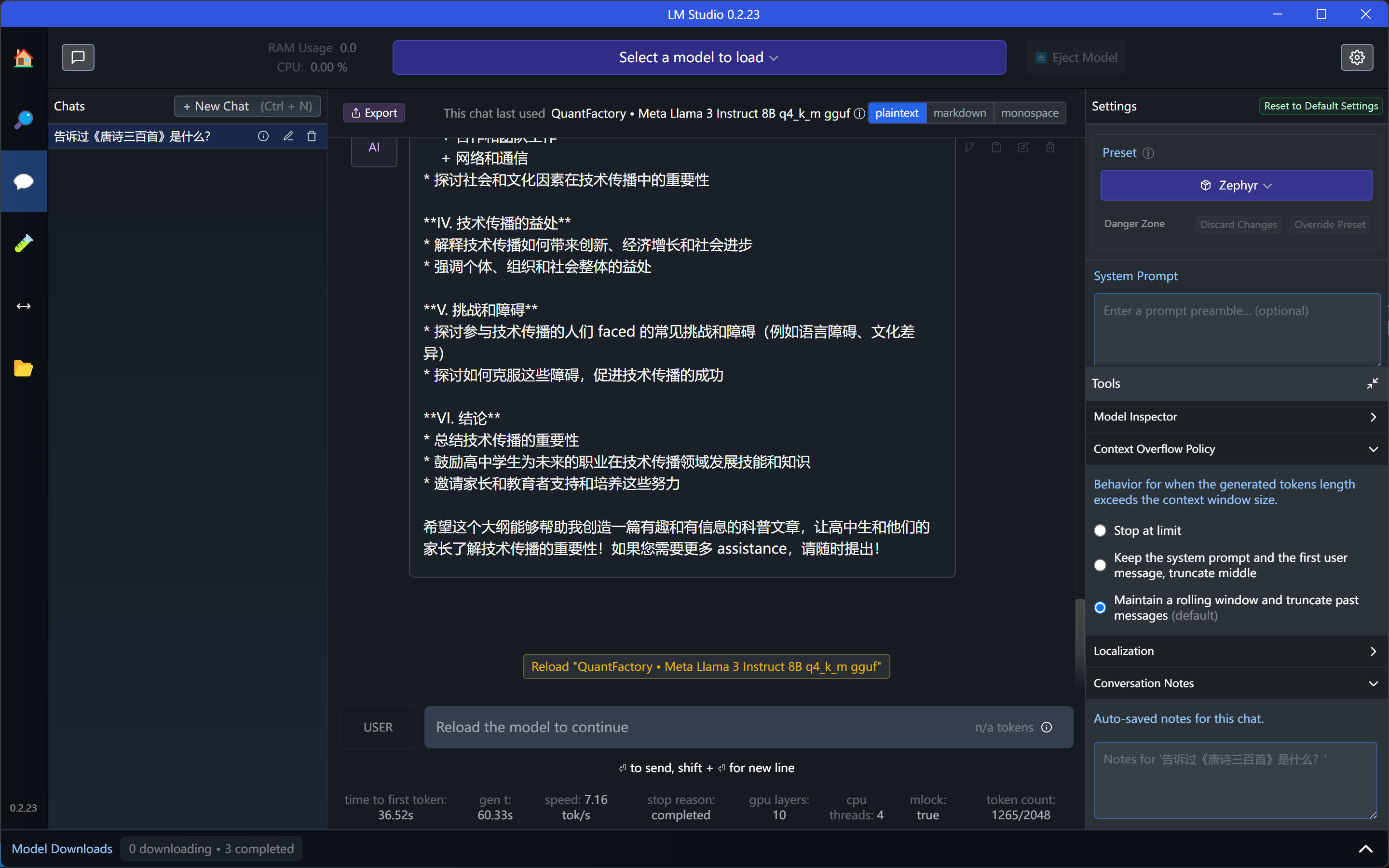Switch message view to markdown
The height and width of the screenshot is (868, 1389).
(x=959, y=113)
